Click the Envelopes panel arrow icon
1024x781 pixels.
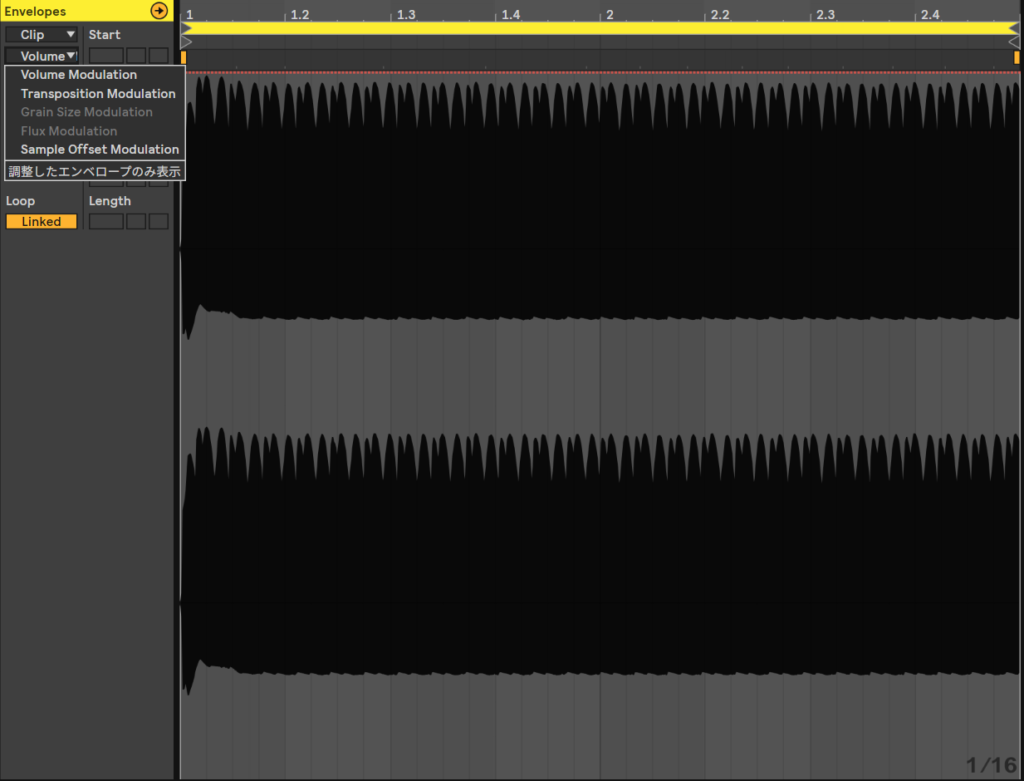point(159,11)
